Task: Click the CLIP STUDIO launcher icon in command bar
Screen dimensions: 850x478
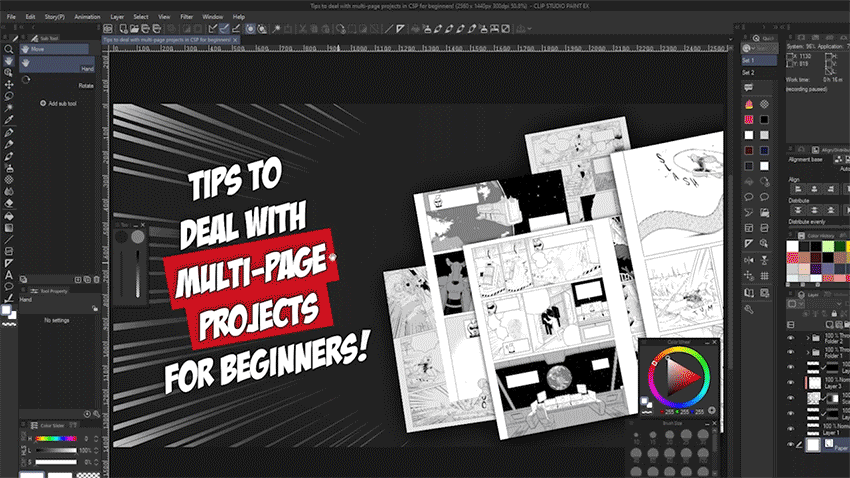Action: [108, 29]
